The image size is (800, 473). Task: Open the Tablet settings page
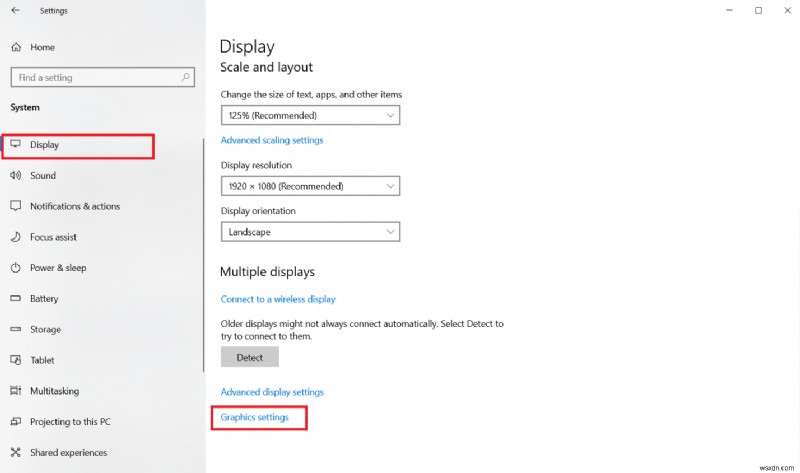[42, 360]
